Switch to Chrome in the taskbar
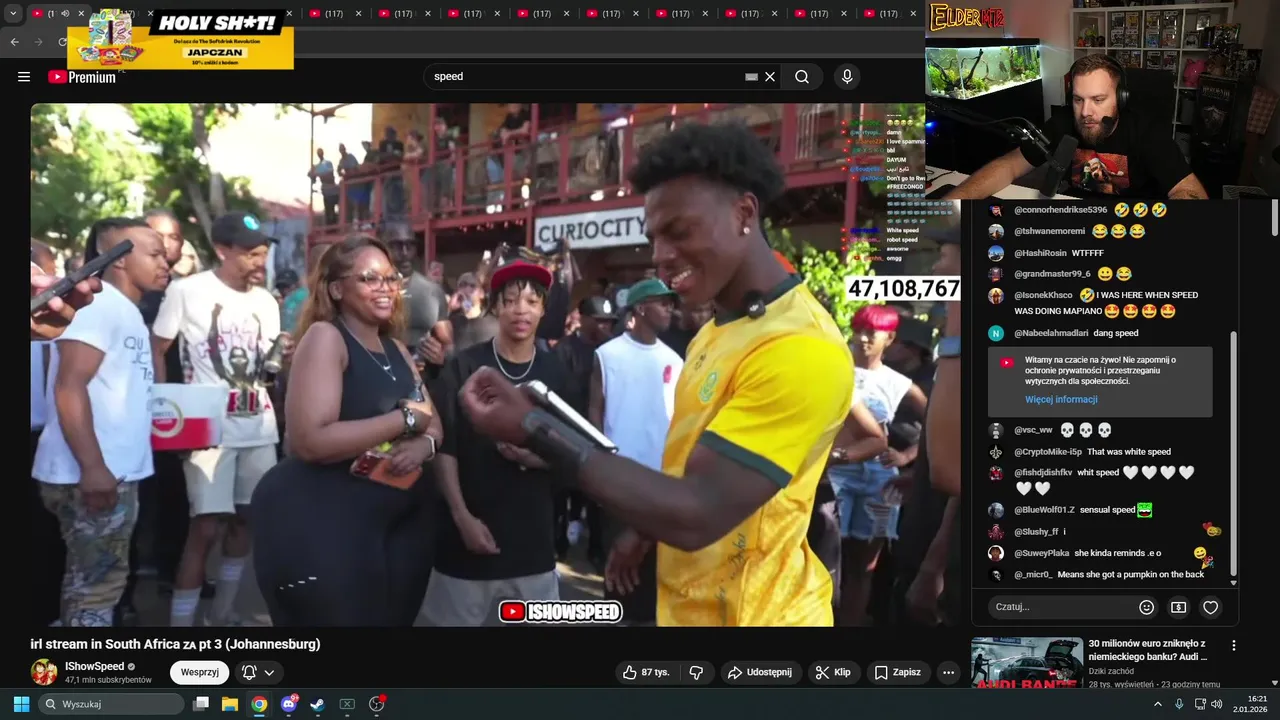This screenshot has height=720, width=1280. click(x=259, y=704)
